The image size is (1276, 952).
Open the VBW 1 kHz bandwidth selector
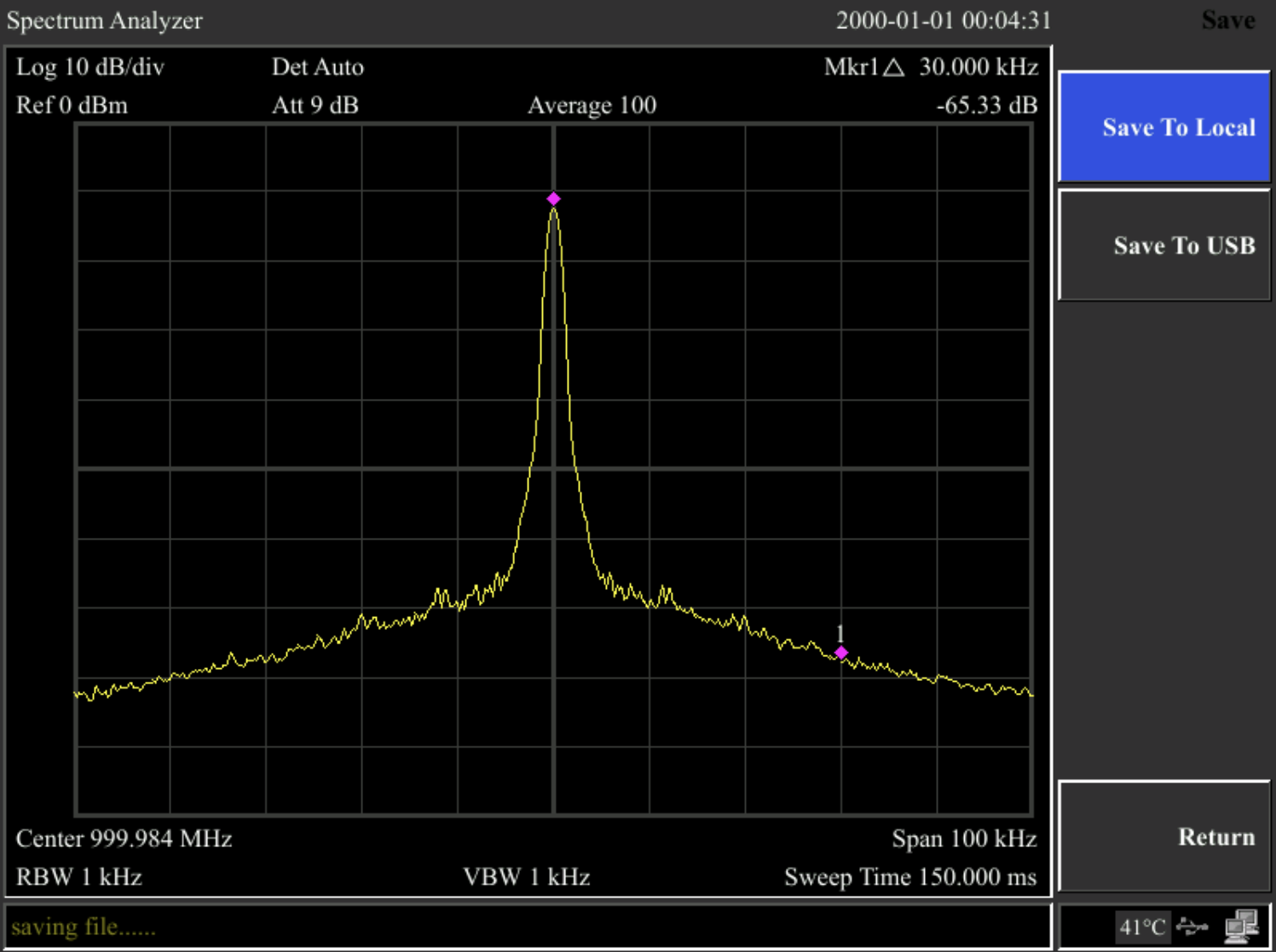click(528, 877)
